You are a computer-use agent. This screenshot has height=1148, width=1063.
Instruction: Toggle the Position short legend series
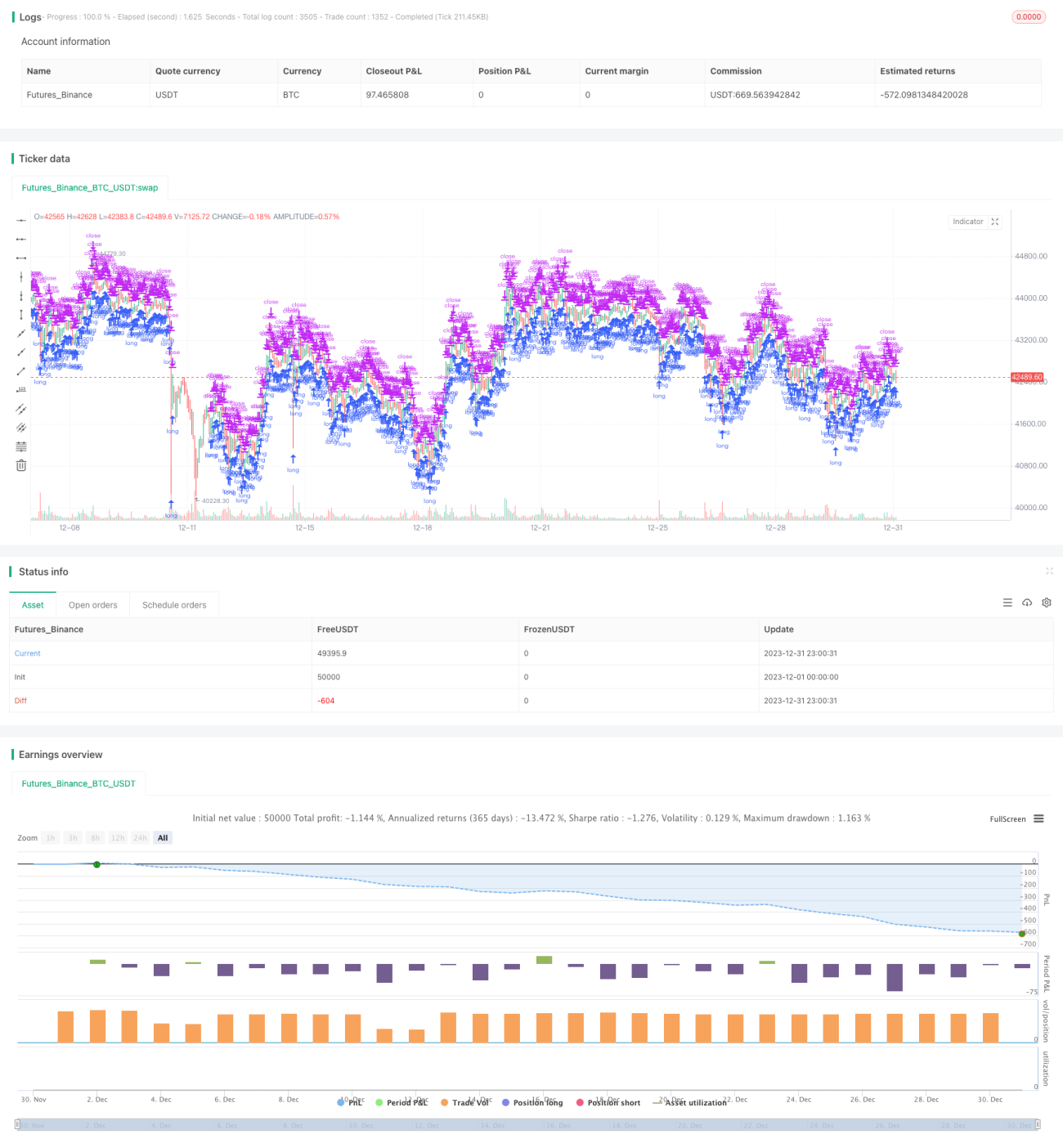(608, 1102)
